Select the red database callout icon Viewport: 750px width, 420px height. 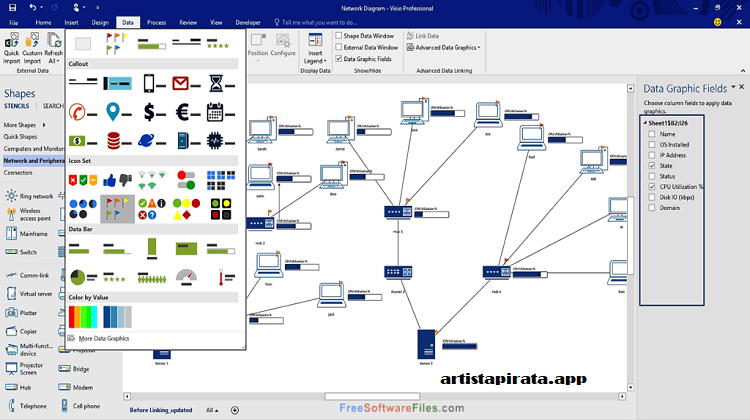coord(119,141)
